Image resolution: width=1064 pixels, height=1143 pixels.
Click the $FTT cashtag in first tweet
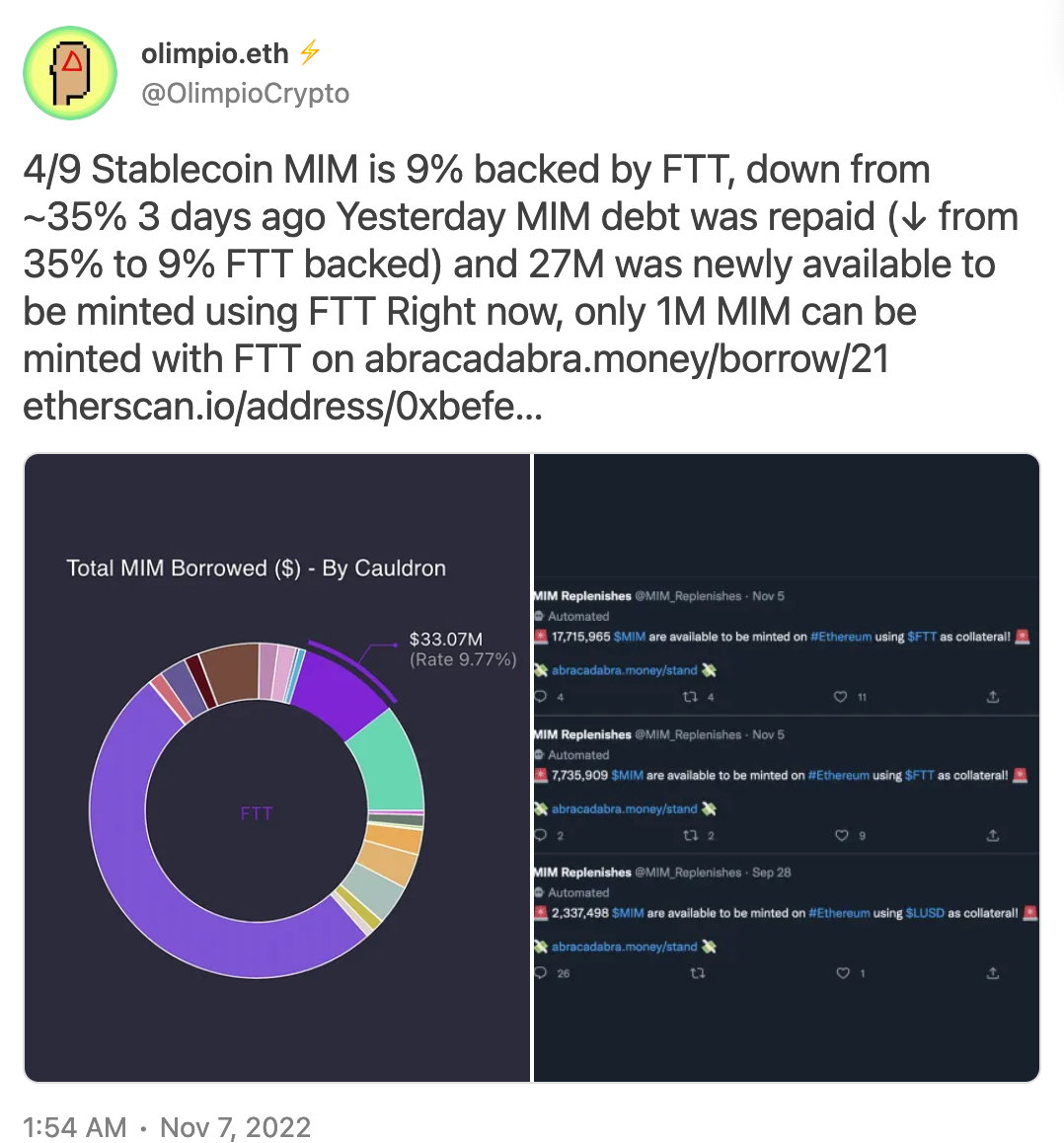click(x=922, y=637)
